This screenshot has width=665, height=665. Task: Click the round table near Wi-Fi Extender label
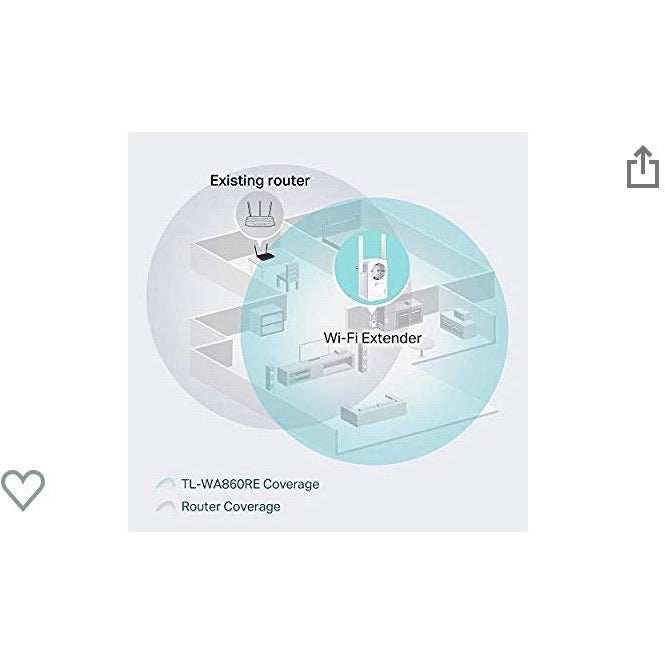pos(422,347)
